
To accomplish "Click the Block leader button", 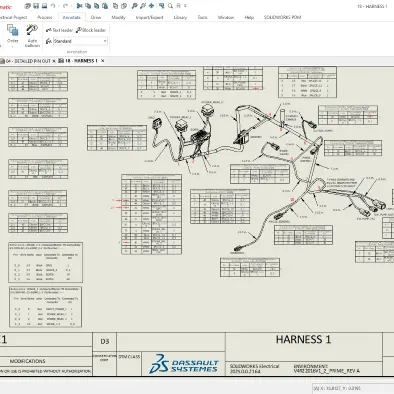I will 91,30.
